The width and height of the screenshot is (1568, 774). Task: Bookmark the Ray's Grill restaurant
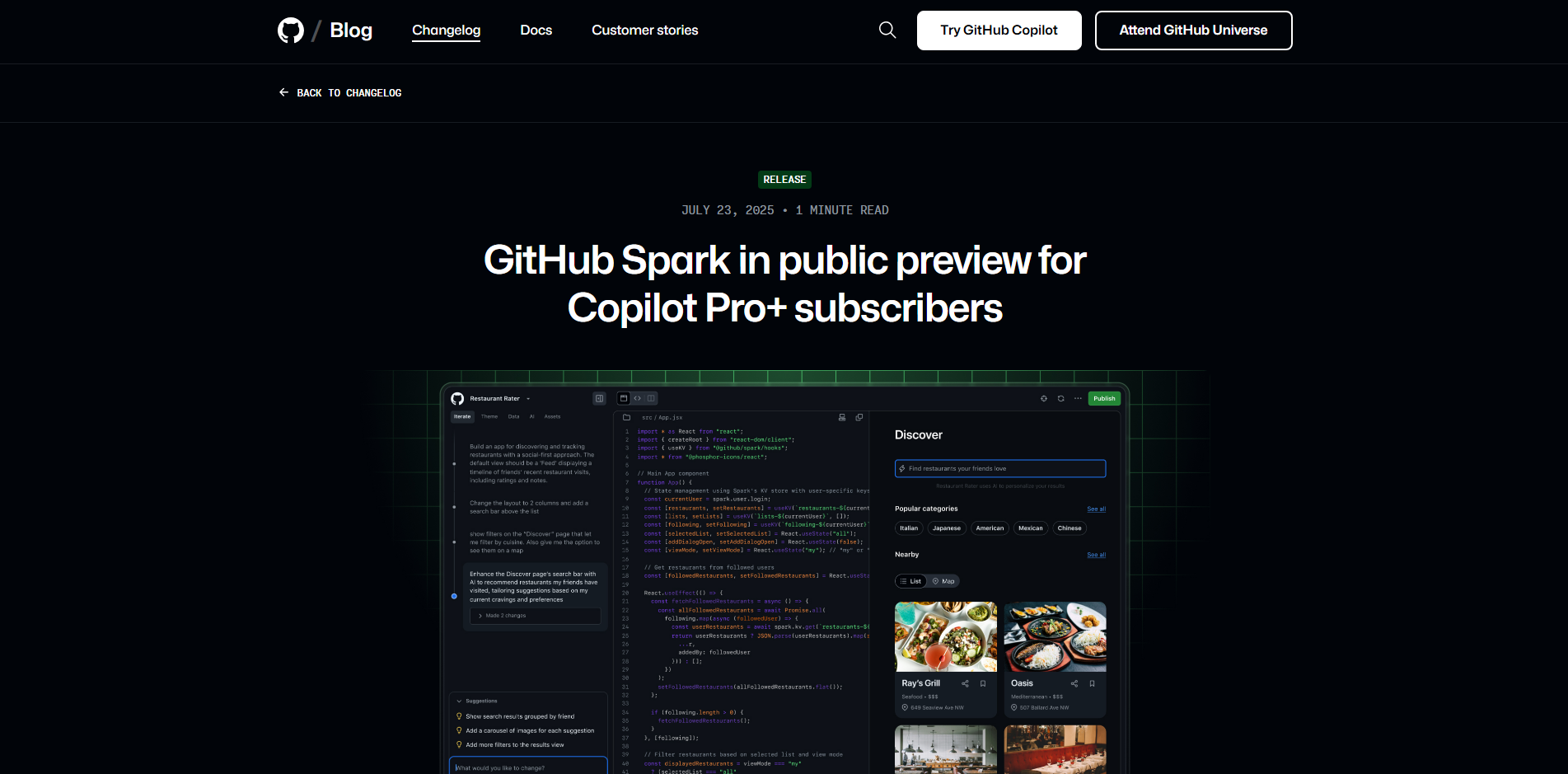(x=983, y=684)
